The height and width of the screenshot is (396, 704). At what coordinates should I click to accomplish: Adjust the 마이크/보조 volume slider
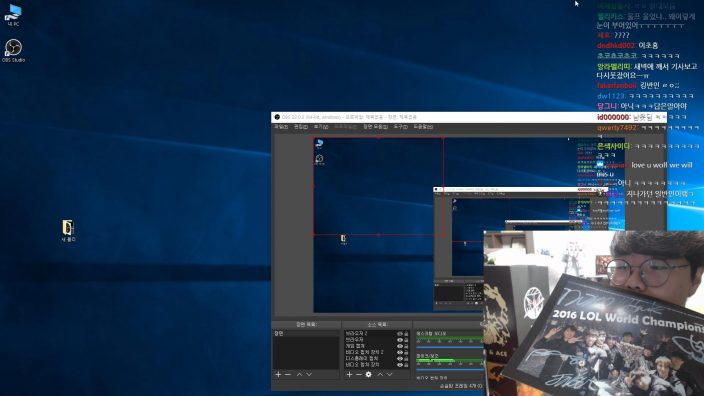[x=449, y=369]
